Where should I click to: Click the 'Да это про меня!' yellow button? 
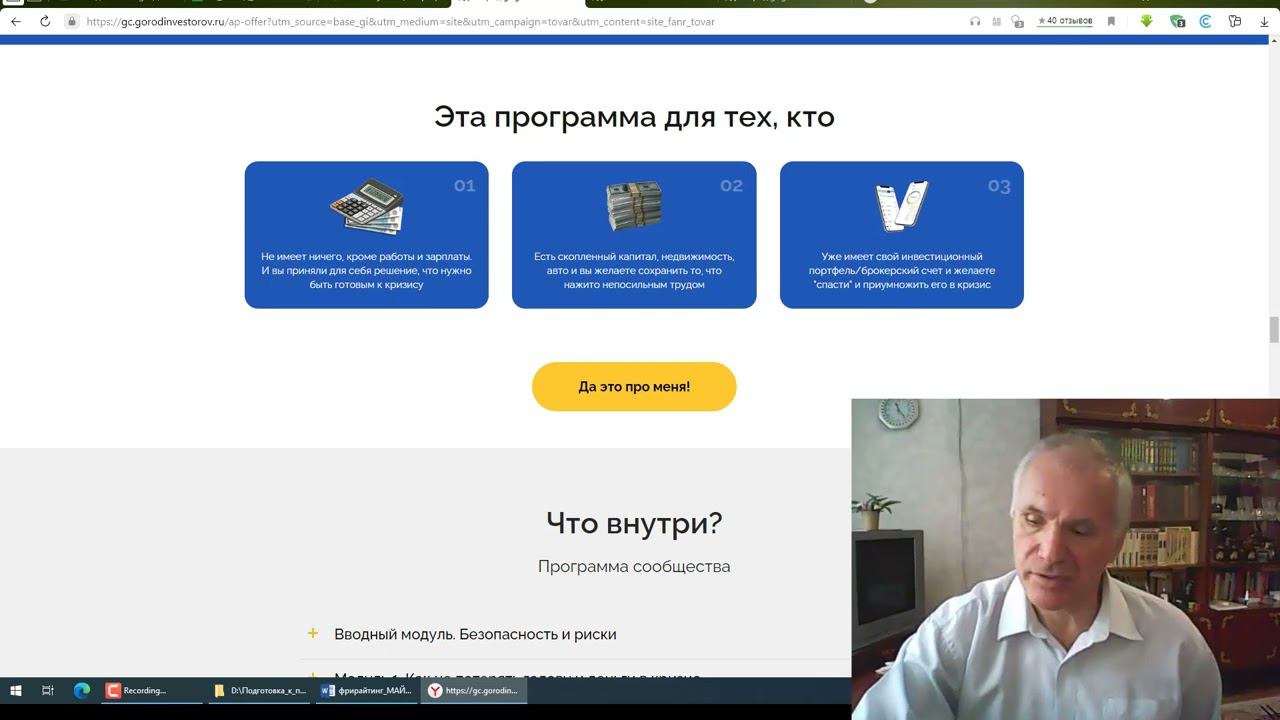(634, 386)
